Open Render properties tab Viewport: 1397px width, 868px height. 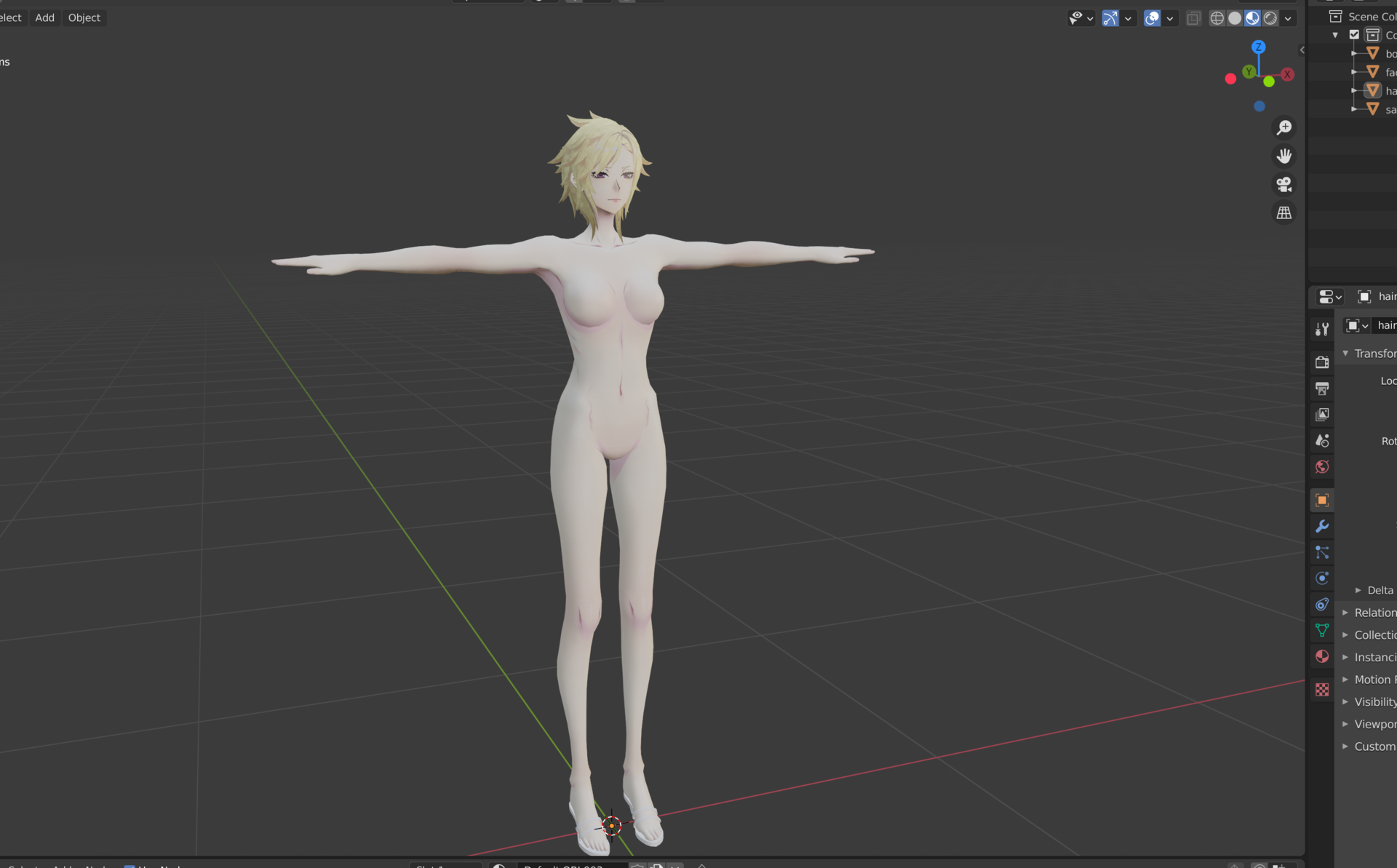coord(1322,362)
